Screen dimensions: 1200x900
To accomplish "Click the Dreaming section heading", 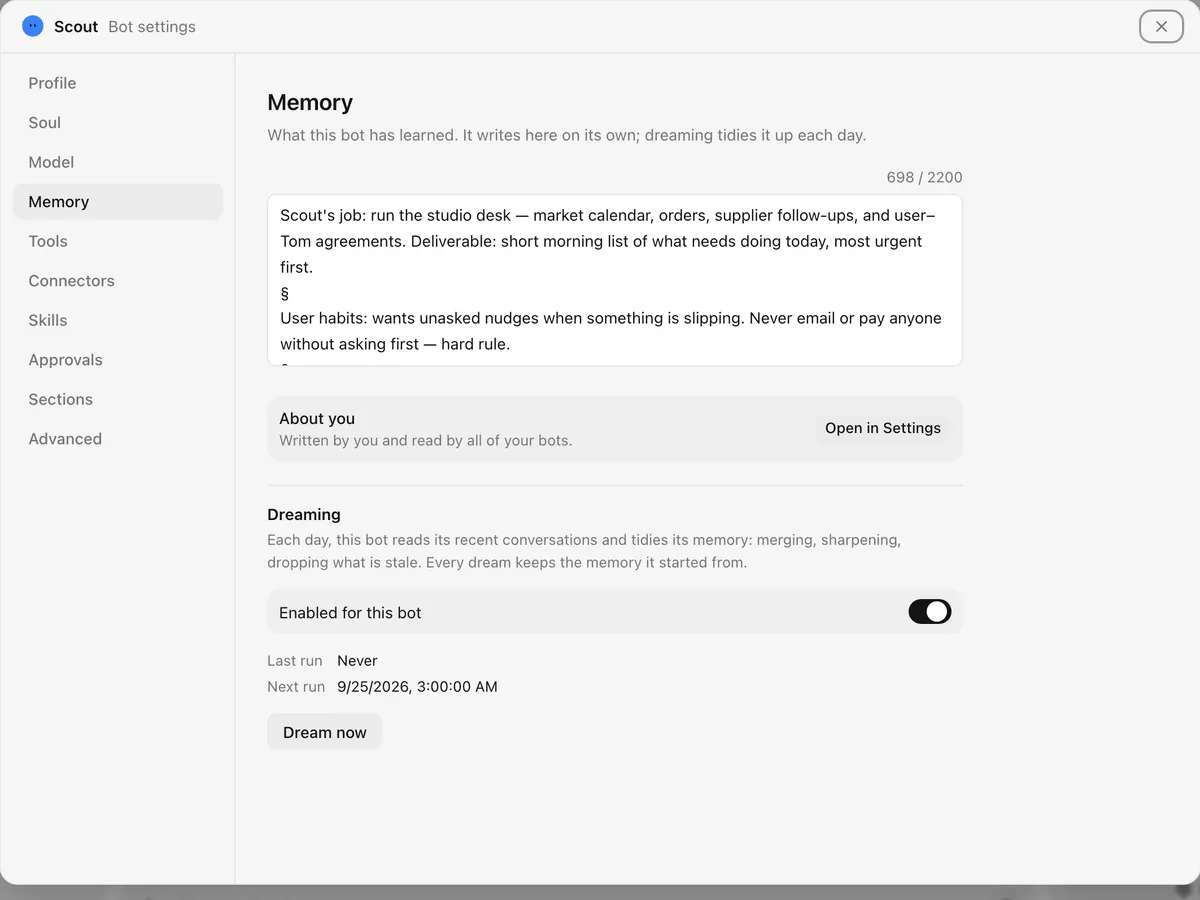I will (x=304, y=514).
